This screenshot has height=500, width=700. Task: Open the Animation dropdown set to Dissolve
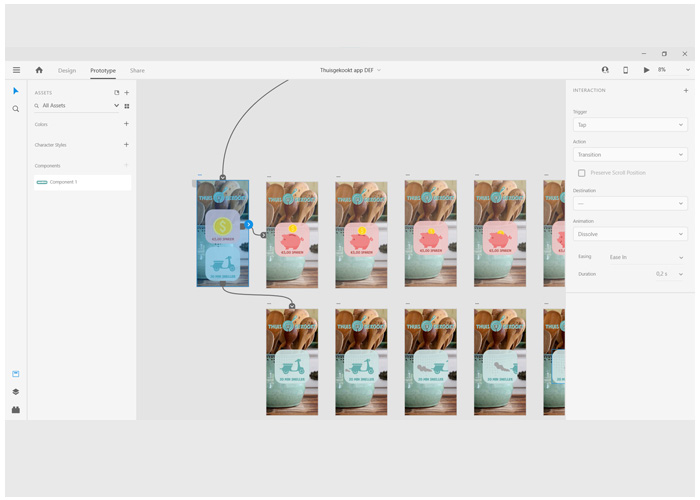(x=630, y=234)
